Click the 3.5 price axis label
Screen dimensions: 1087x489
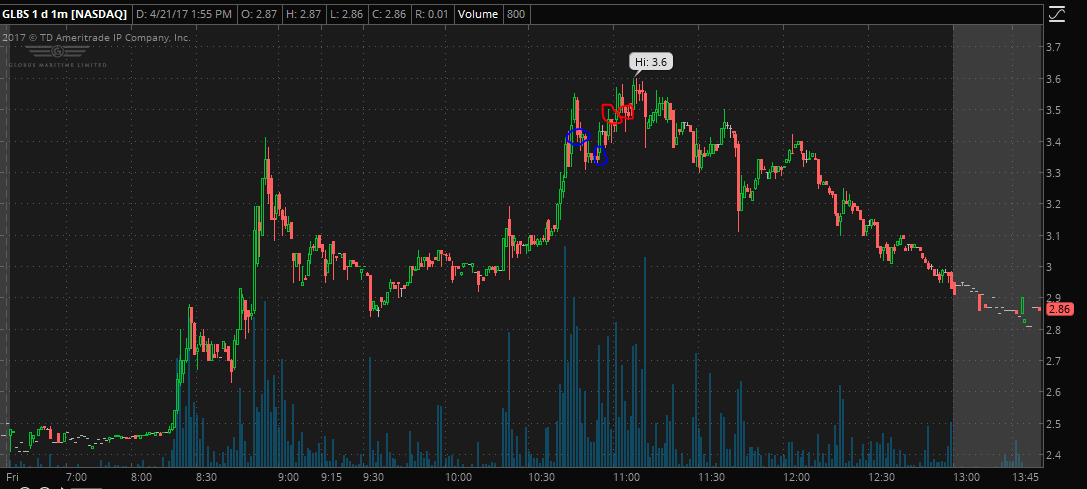1056,110
